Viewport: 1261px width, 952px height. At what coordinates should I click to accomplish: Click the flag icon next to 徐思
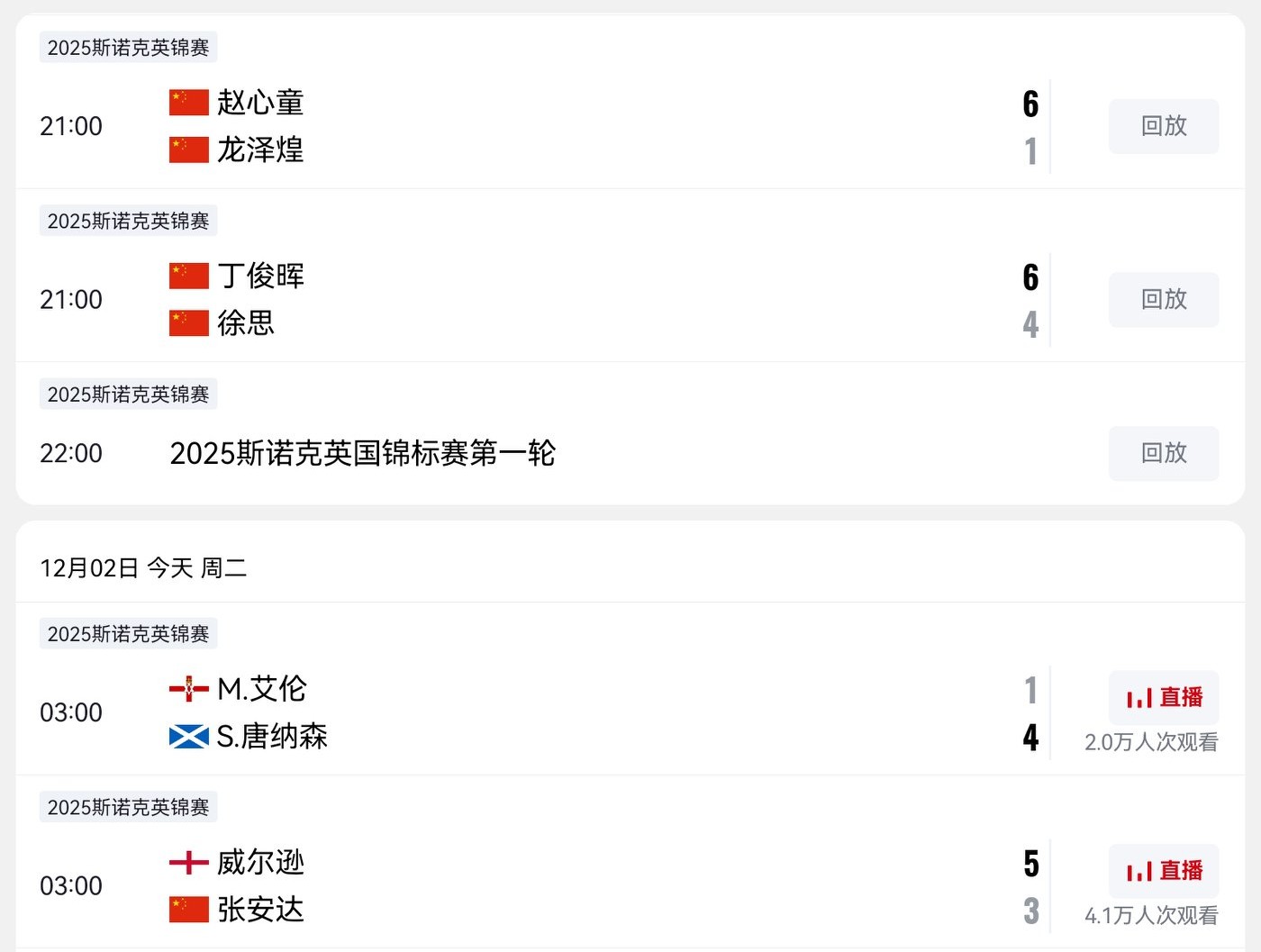click(x=188, y=322)
